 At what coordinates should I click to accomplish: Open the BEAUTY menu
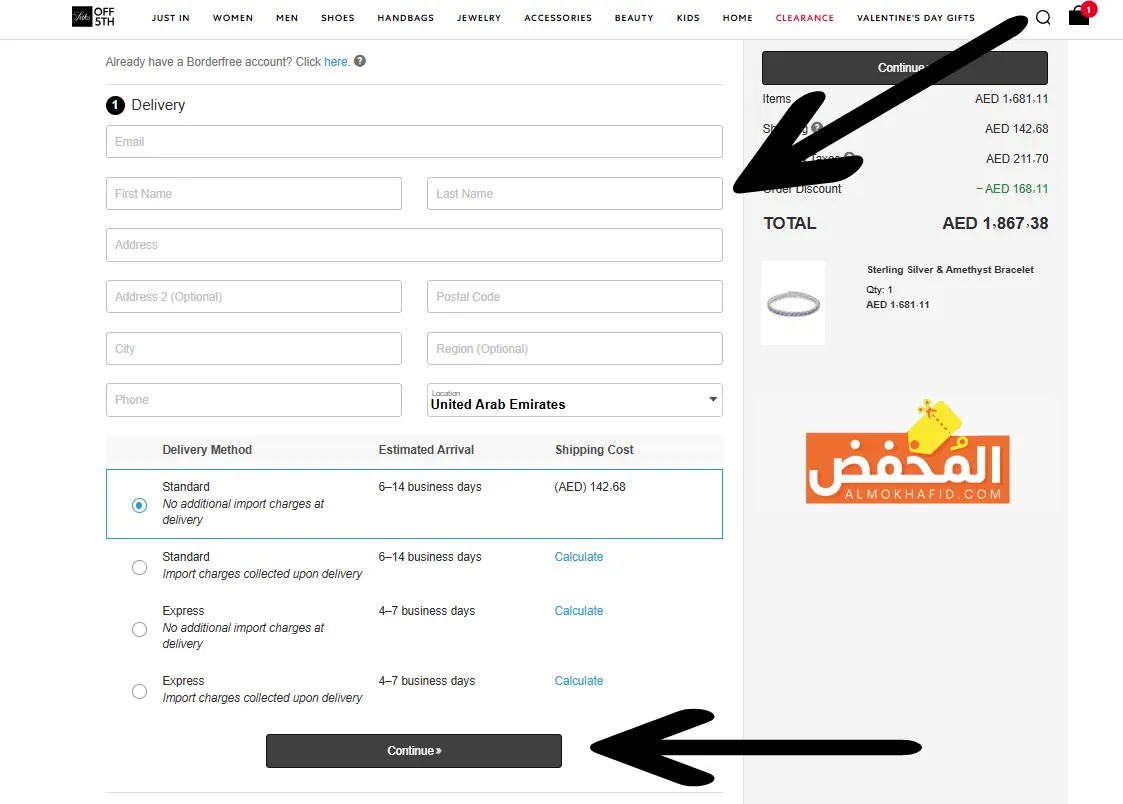(x=634, y=18)
